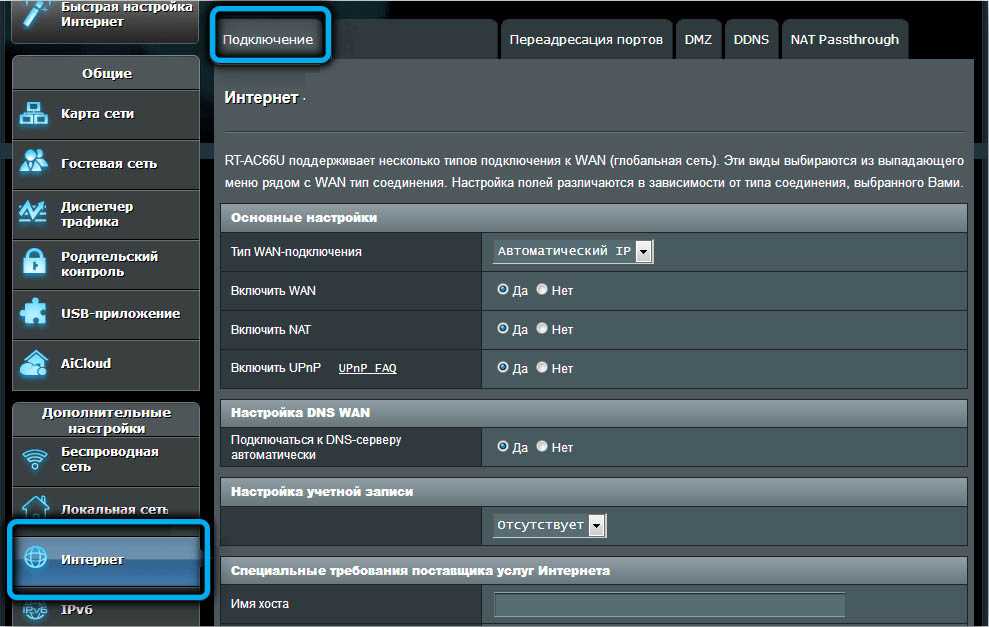Viewport: 989px width, 627px height.
Task: Click Traffic Manager (Диспетчер трафика) icon
Action: click(35, 212)
